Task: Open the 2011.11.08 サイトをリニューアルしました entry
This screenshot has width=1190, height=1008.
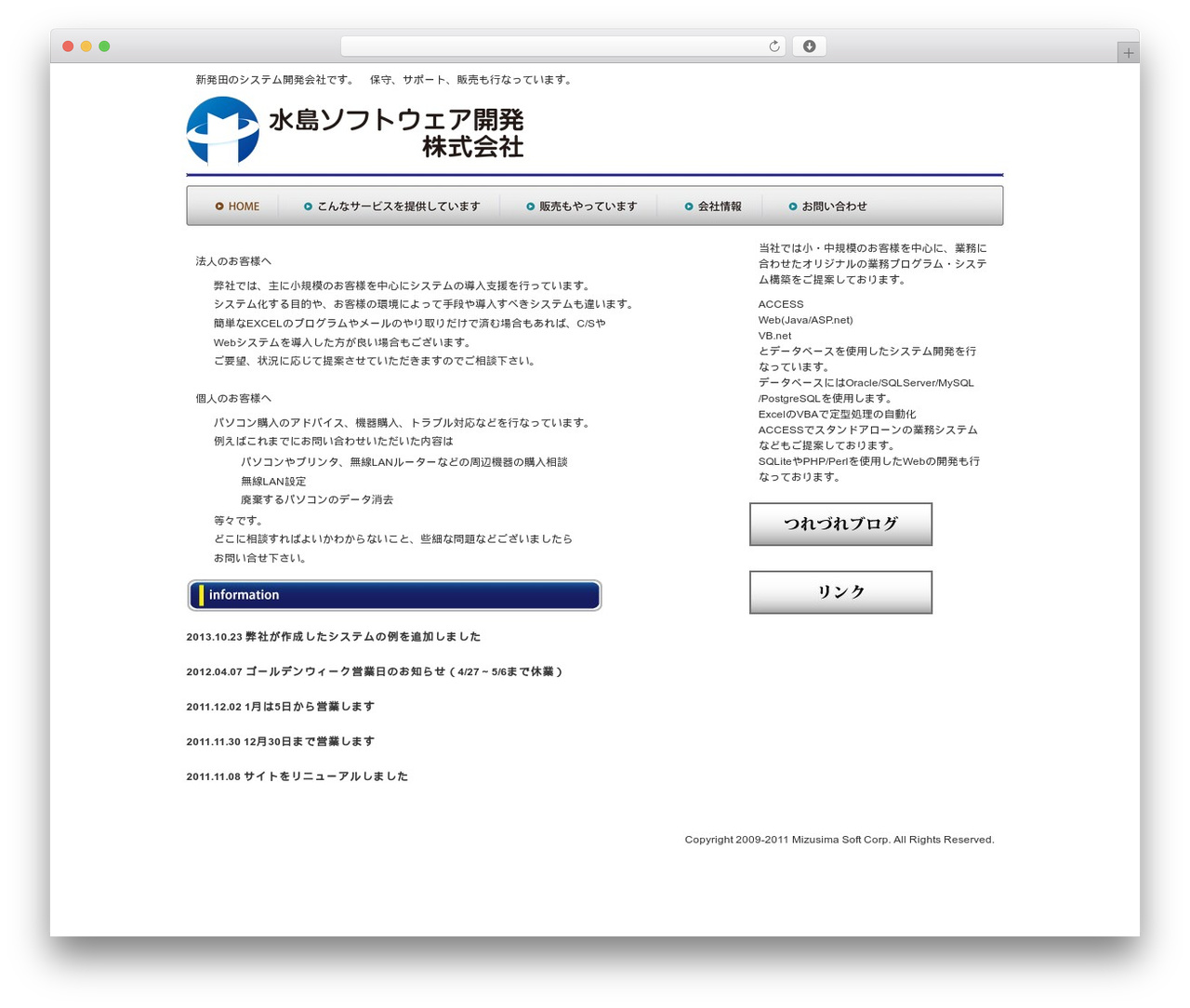Action: pyautogui.click(x=297, y=776)
